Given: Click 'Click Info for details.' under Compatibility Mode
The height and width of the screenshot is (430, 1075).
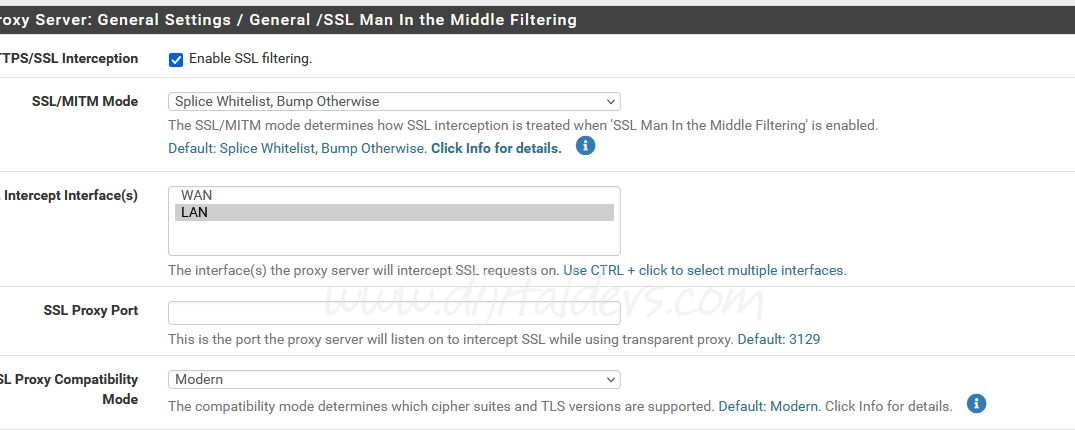Looking at the screenshot, I should click(x=888, y=407).
